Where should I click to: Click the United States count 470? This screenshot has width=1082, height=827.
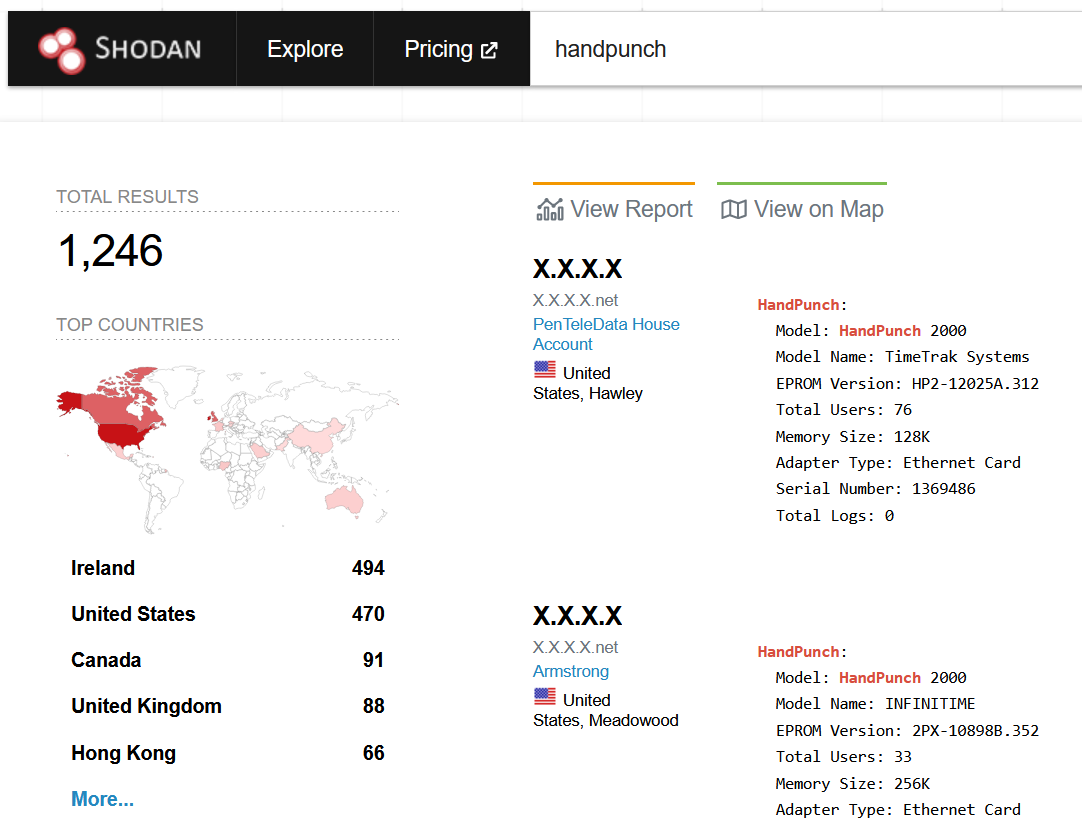coord(368,614)
